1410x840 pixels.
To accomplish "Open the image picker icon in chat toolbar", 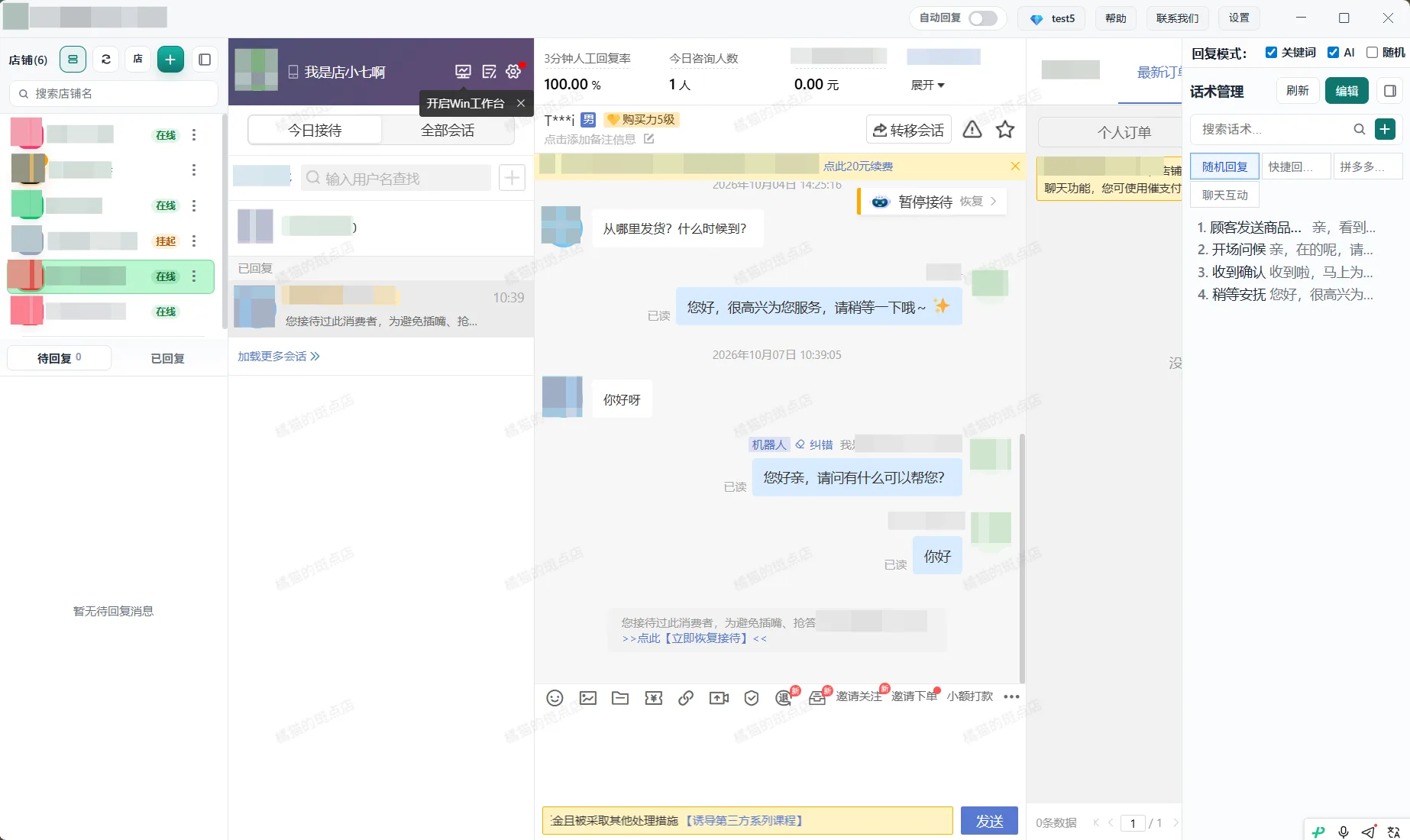I will point(588,697).
